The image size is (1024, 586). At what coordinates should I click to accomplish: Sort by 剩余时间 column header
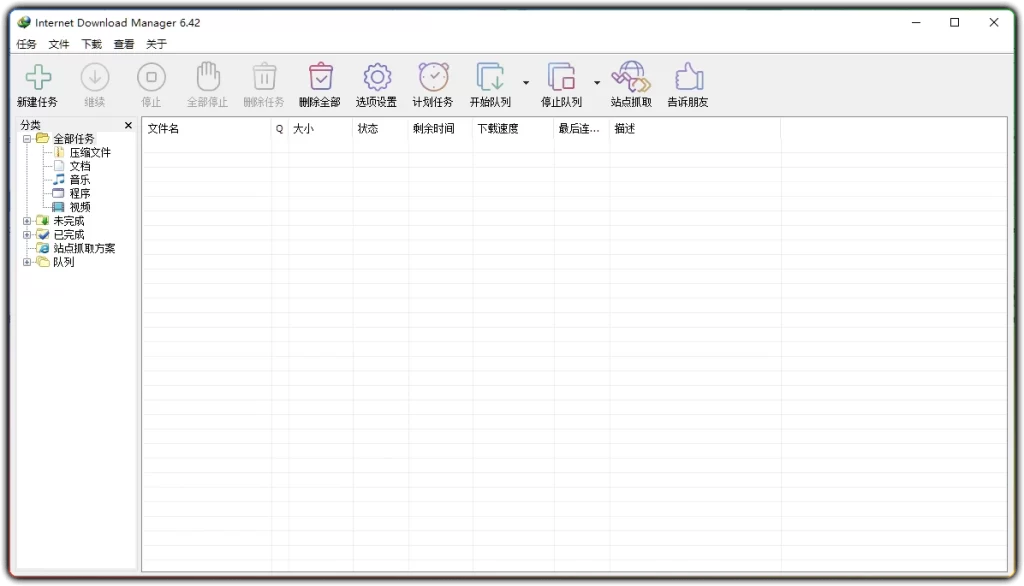click(x=440, y=129)
